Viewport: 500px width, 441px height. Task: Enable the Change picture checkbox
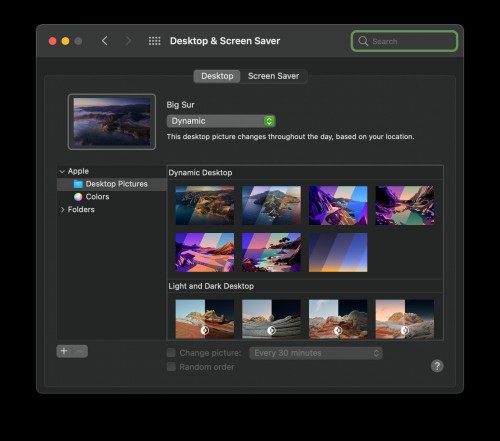[171, 353]
